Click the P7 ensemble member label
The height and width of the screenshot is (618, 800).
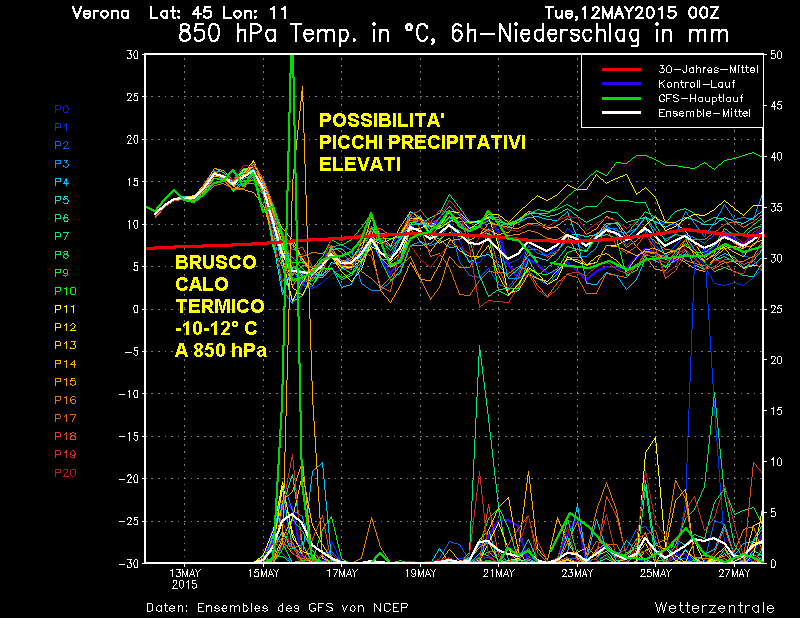click(62, 236)
